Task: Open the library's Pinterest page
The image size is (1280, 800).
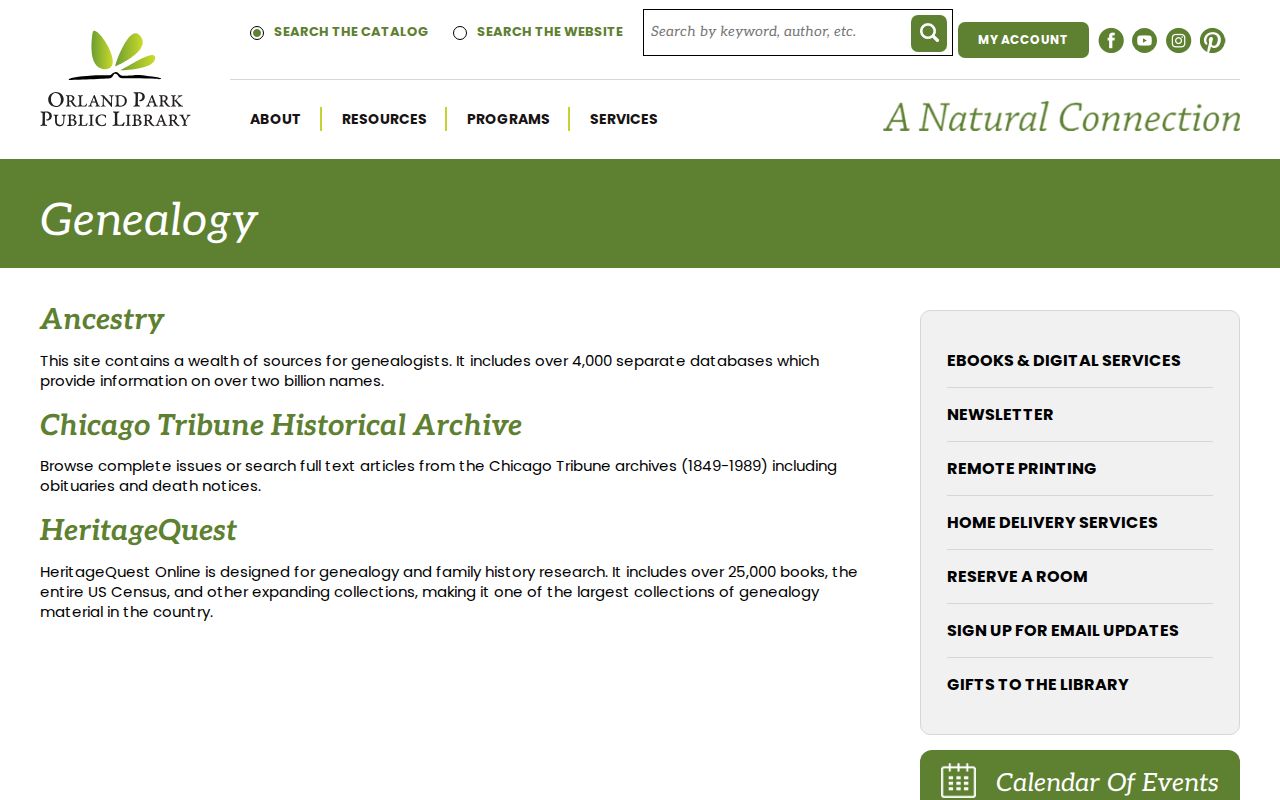Action: coord(1213,40)
